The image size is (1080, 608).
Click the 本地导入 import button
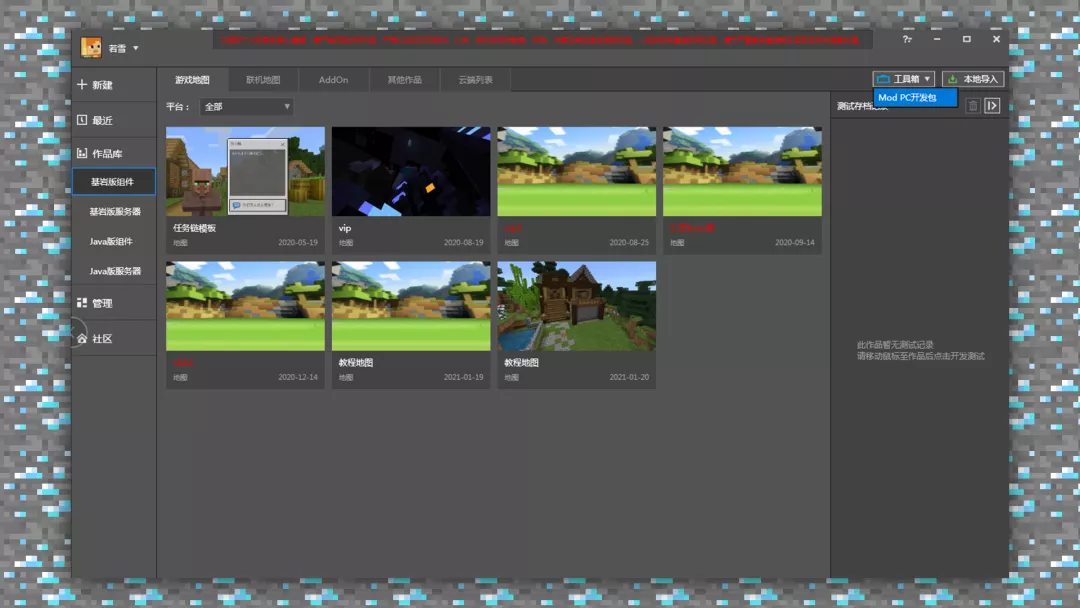pos(972,79)
